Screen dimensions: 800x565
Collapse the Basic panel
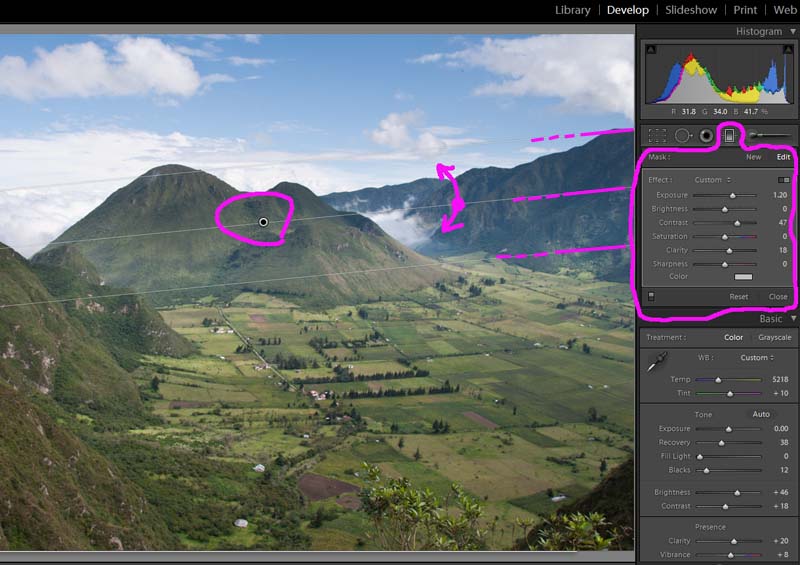(x=793, y=318)
